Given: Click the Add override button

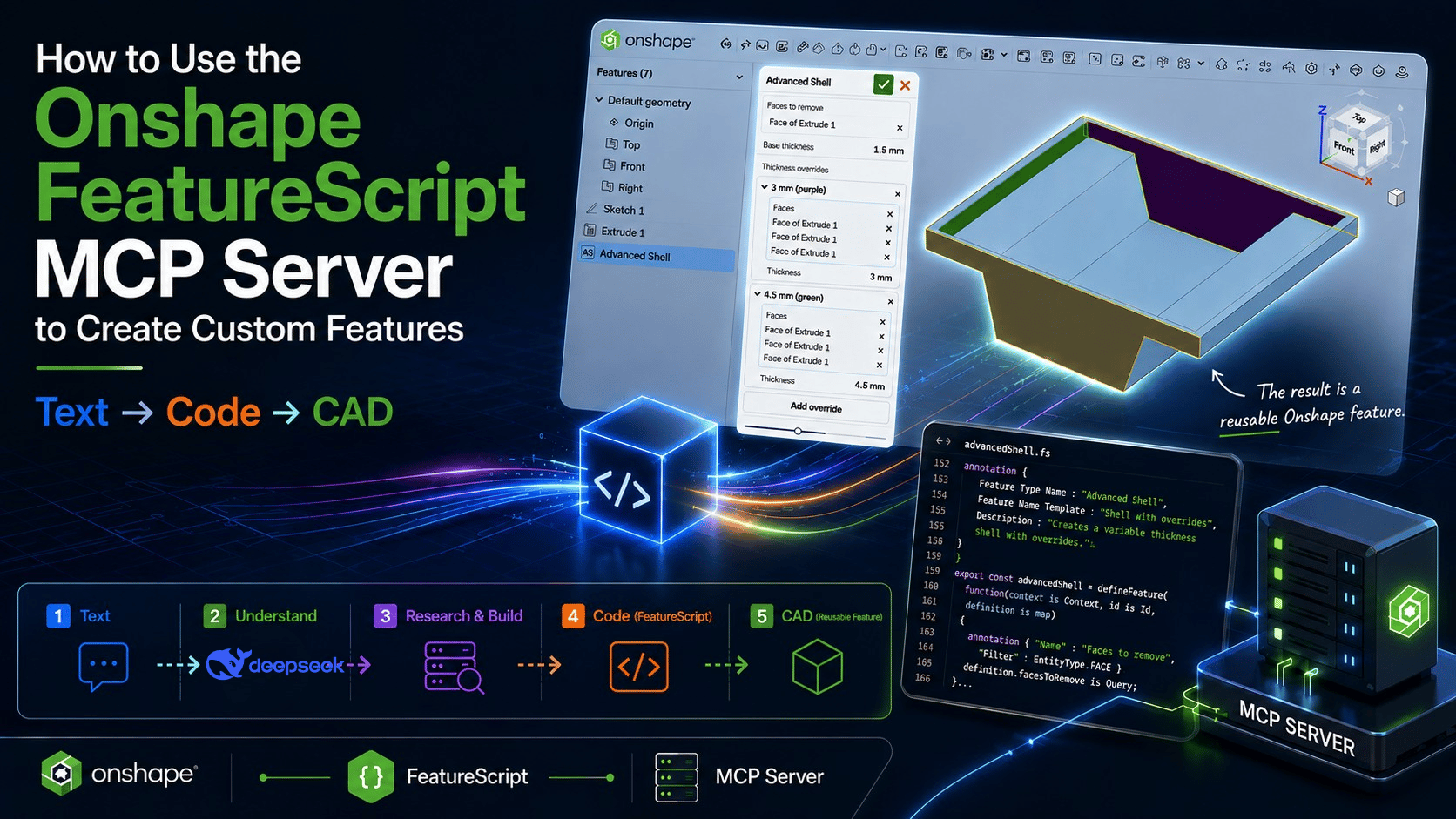Looking at the screenshot, I should click(816, 407).
